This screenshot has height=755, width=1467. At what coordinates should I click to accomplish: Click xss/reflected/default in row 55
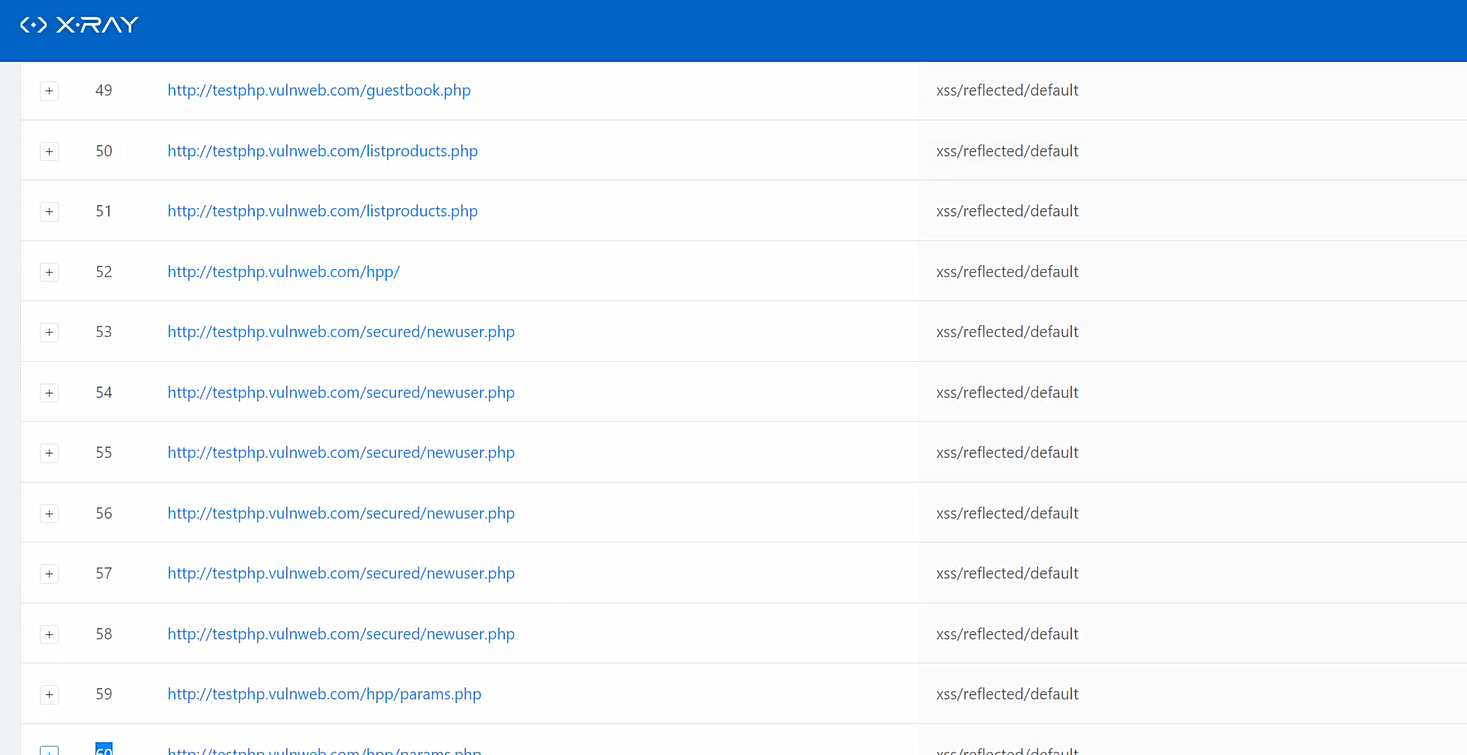tap(1007, 453)
